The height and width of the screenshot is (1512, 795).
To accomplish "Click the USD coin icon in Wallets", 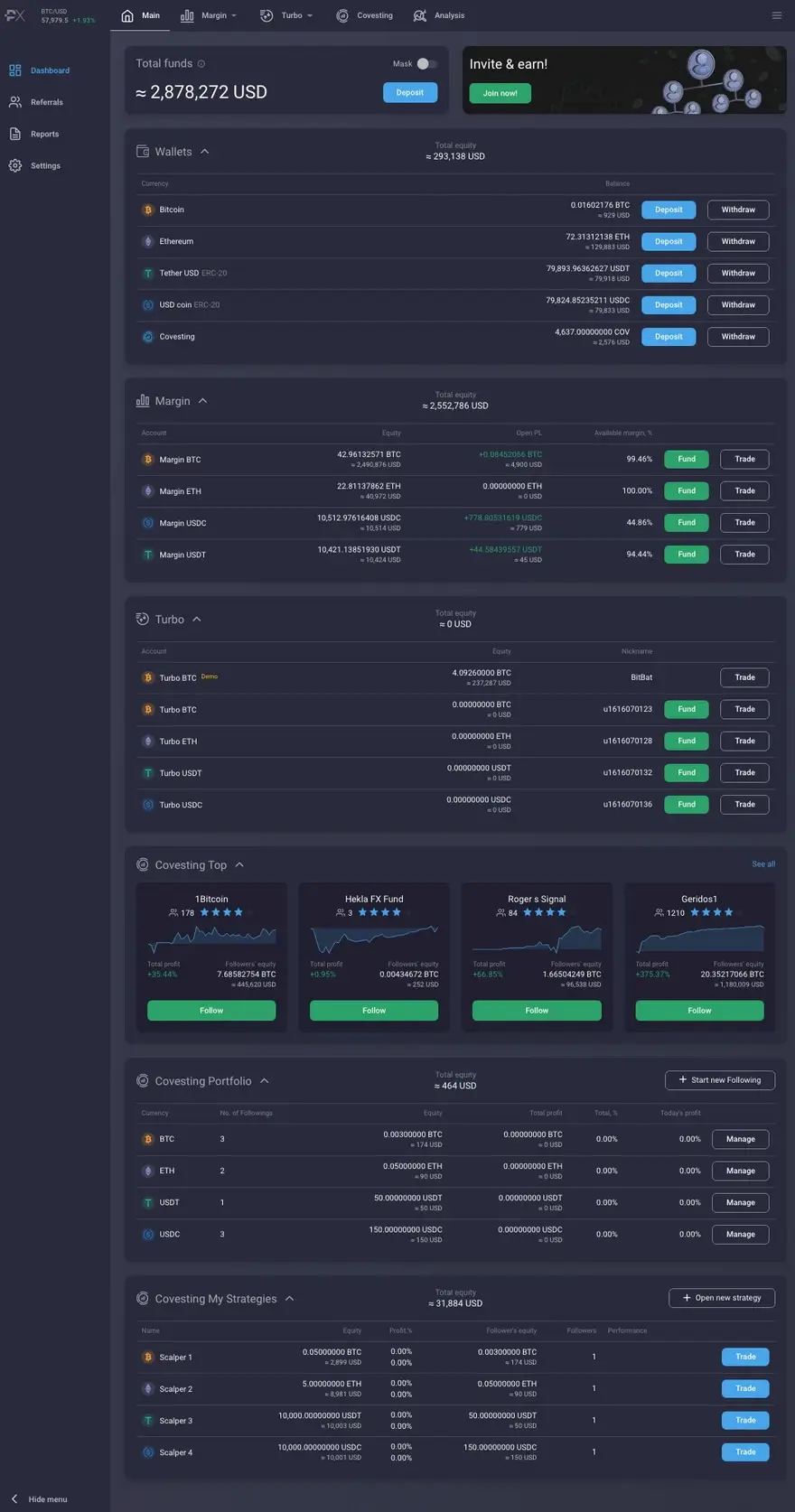I will [148, 305].
